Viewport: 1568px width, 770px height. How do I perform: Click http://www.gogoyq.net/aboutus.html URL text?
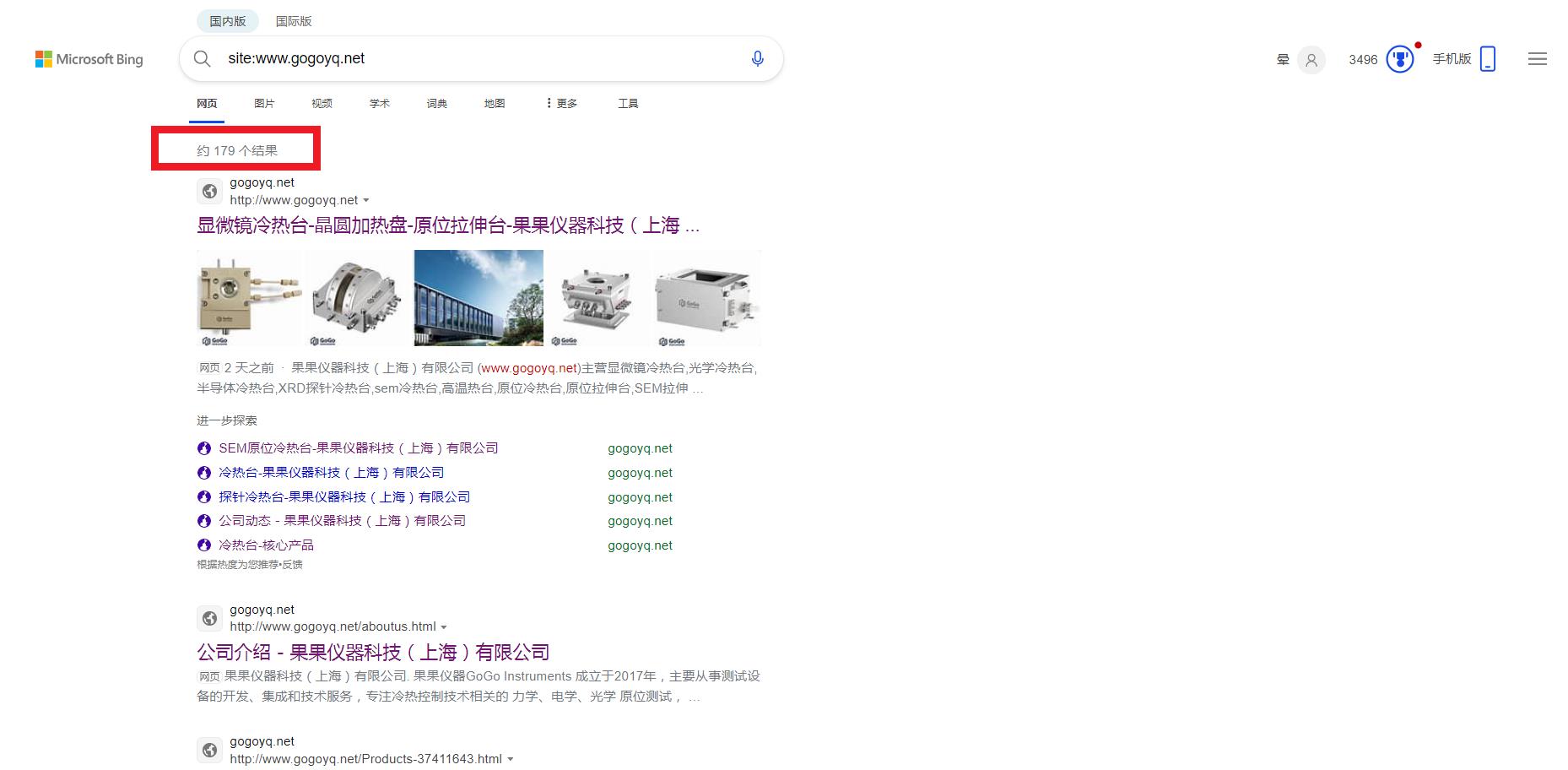pyautogui.click(x=333, y=626)
